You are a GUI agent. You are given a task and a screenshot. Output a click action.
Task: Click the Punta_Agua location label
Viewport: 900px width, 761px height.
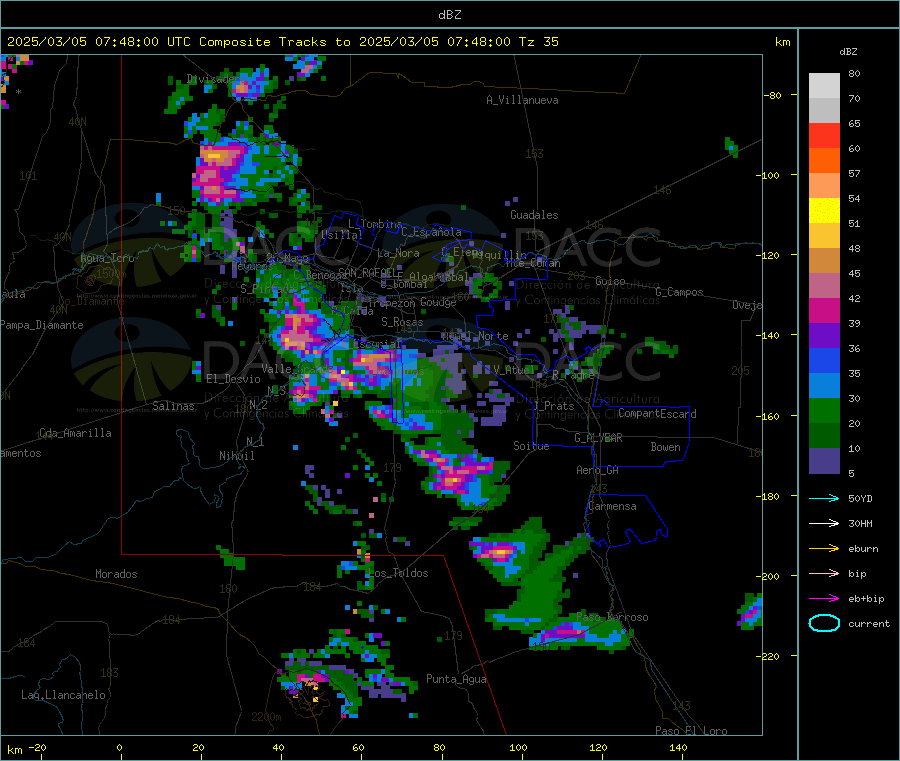(456, 679)
